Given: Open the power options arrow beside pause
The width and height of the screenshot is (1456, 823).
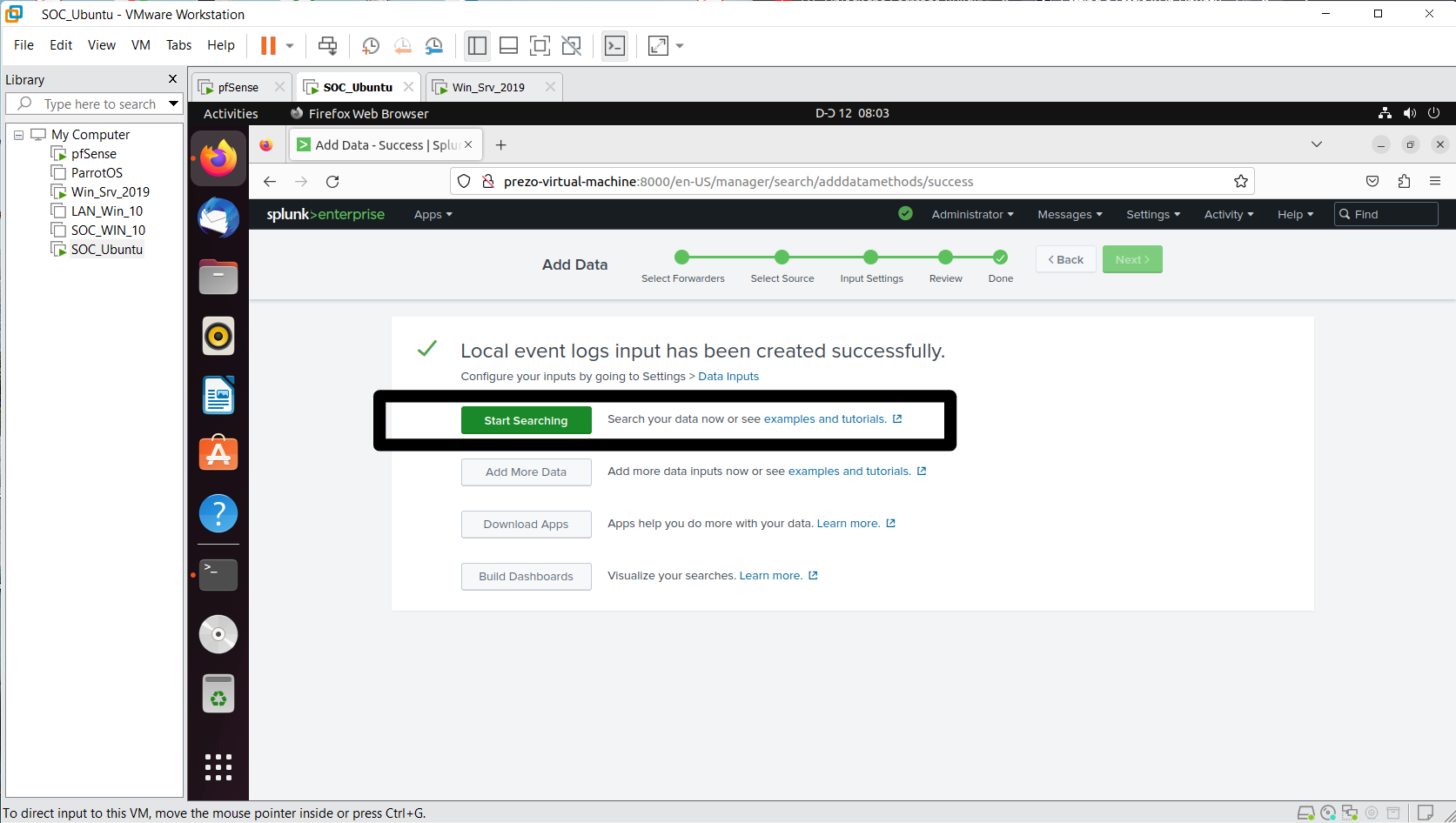Looking at the screenshot, I should [x=290, y=46].
